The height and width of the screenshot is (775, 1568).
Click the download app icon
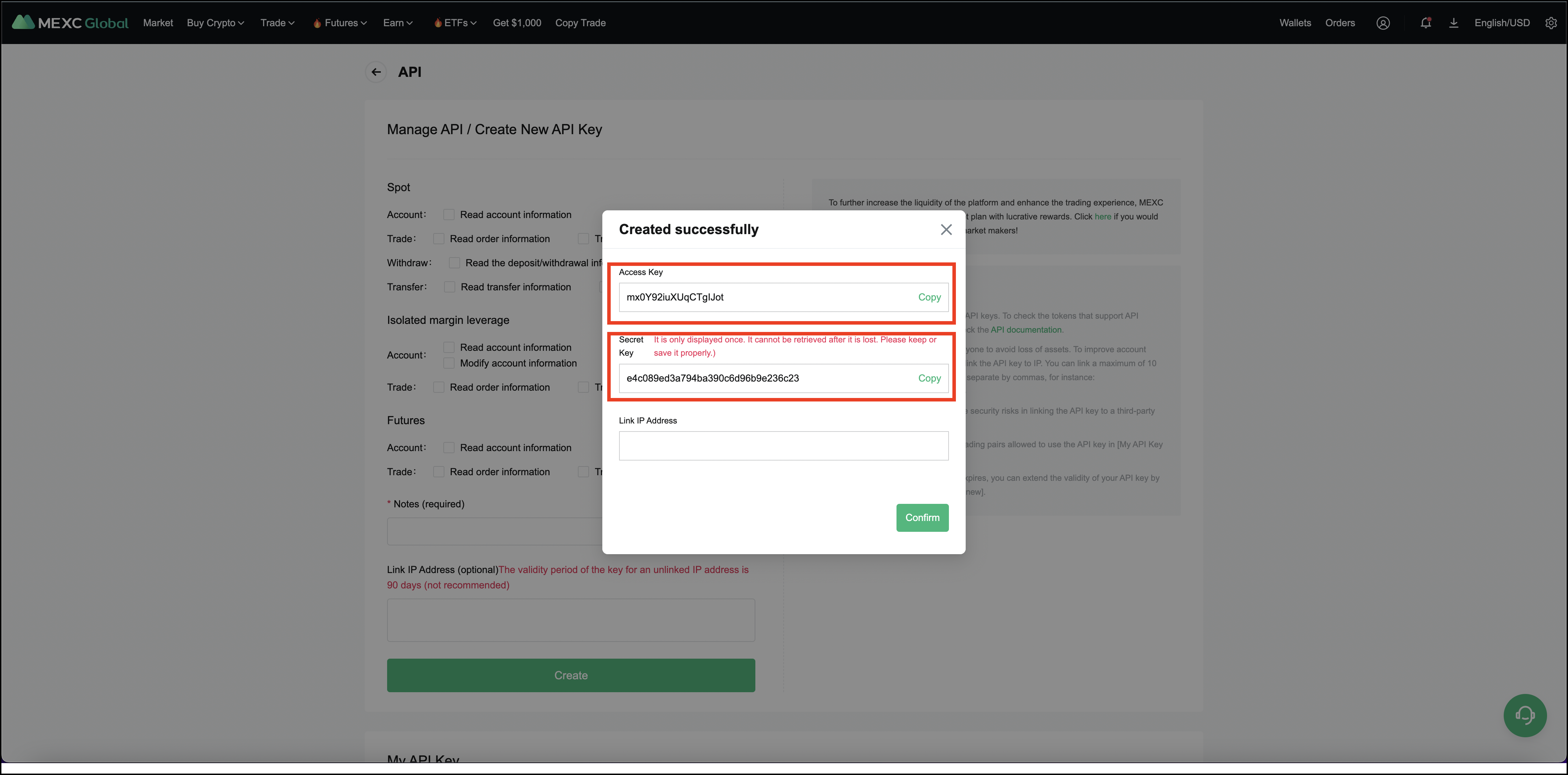tap(1453, 23)
